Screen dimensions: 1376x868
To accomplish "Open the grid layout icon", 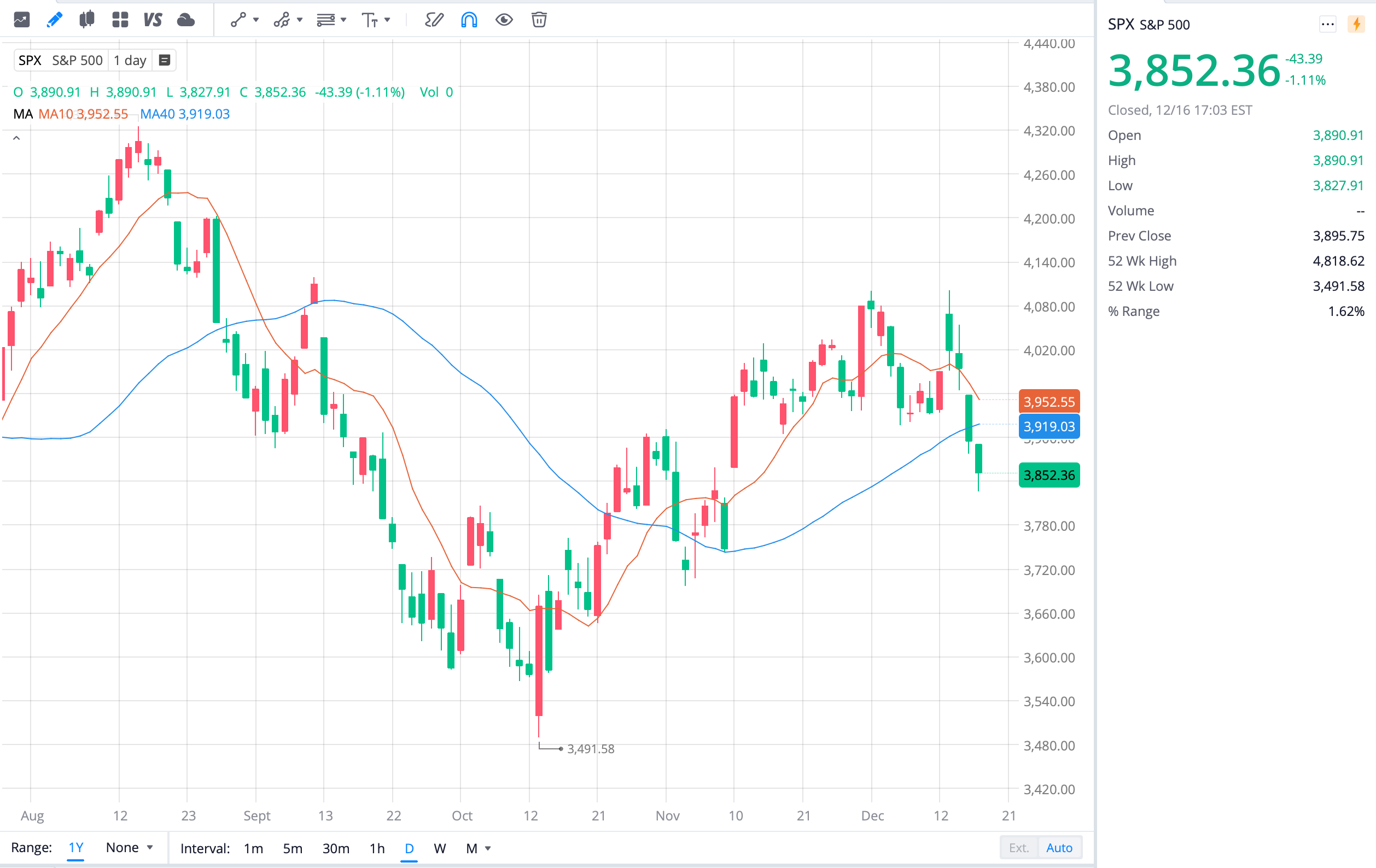I will [x=120, y=20].
